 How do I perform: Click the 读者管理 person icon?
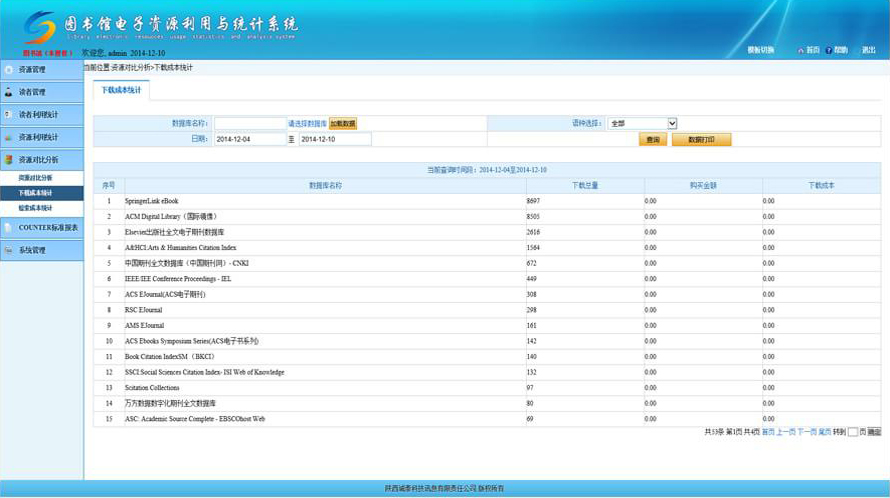click(9, 92)
